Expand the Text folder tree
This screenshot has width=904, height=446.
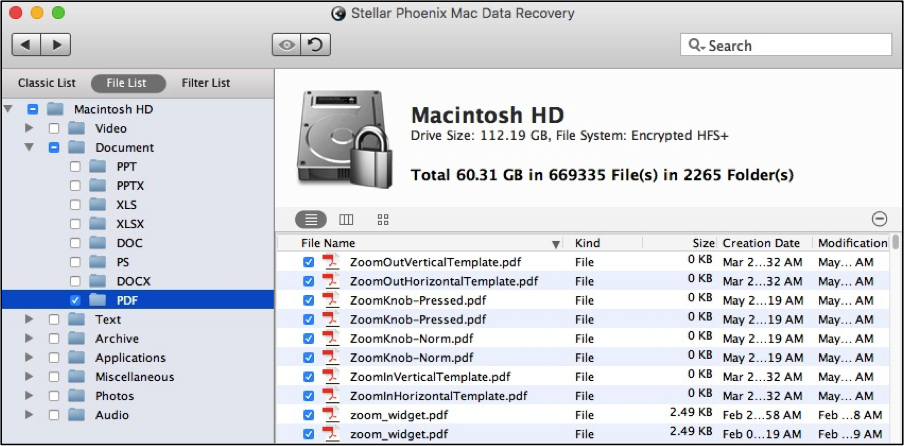point(29,319)
